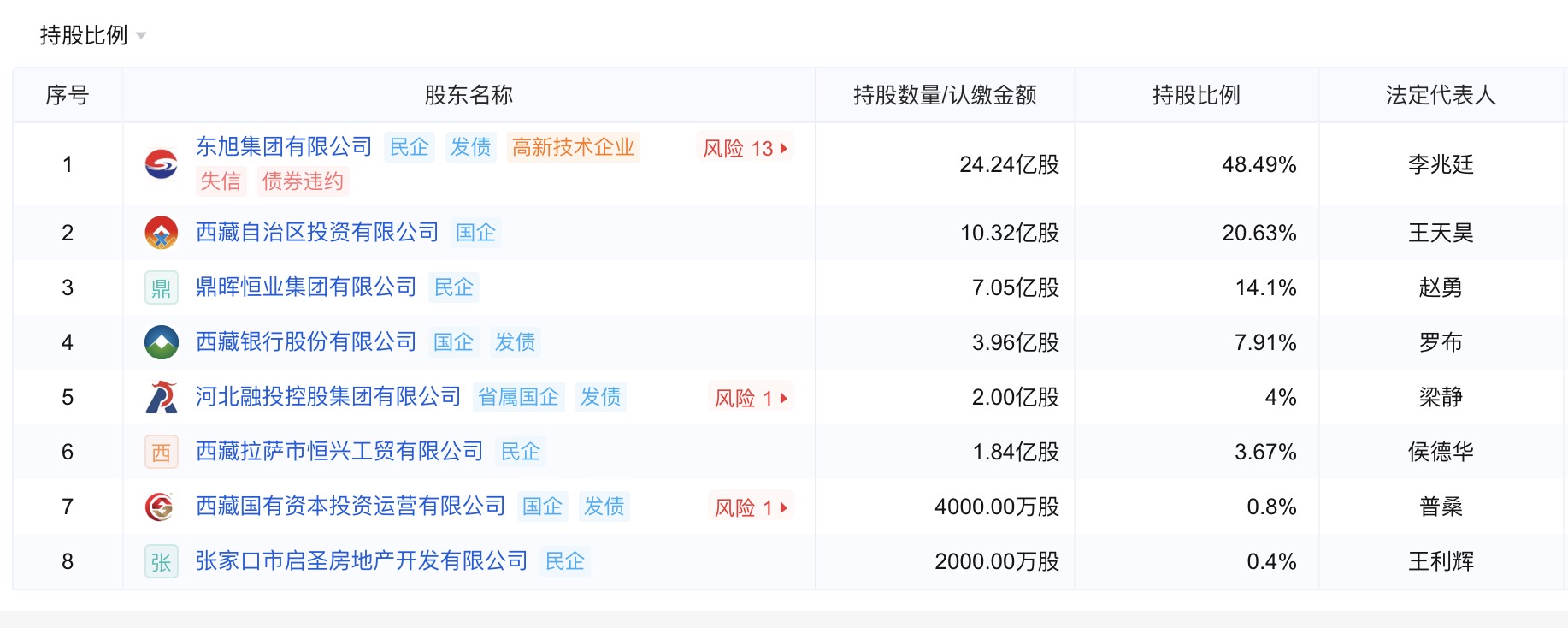
Task: Open the 河北融投控股集团有限公司 link
Action: [x=328, y=397]
